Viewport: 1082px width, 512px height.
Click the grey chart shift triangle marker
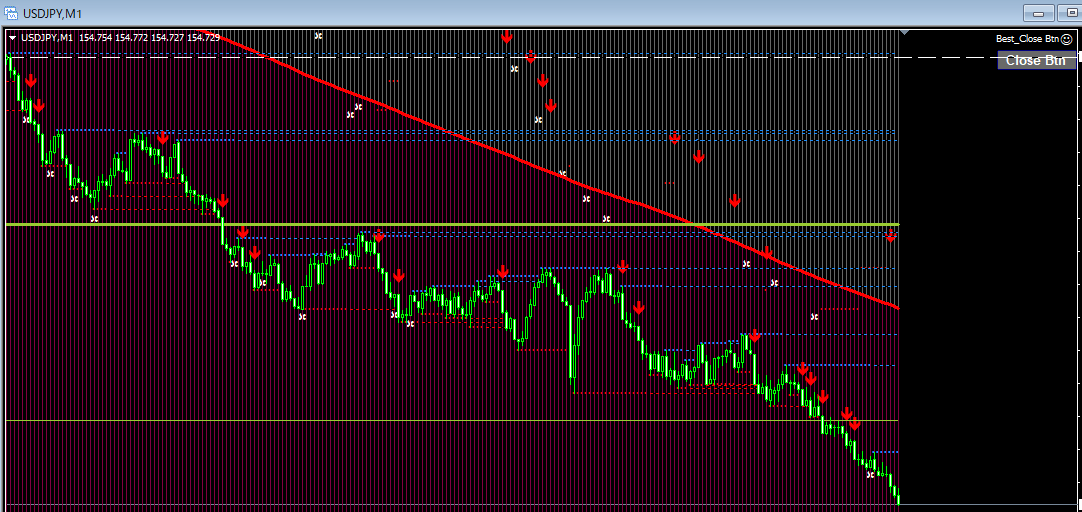pyautogui.click(x=905, y=32)
